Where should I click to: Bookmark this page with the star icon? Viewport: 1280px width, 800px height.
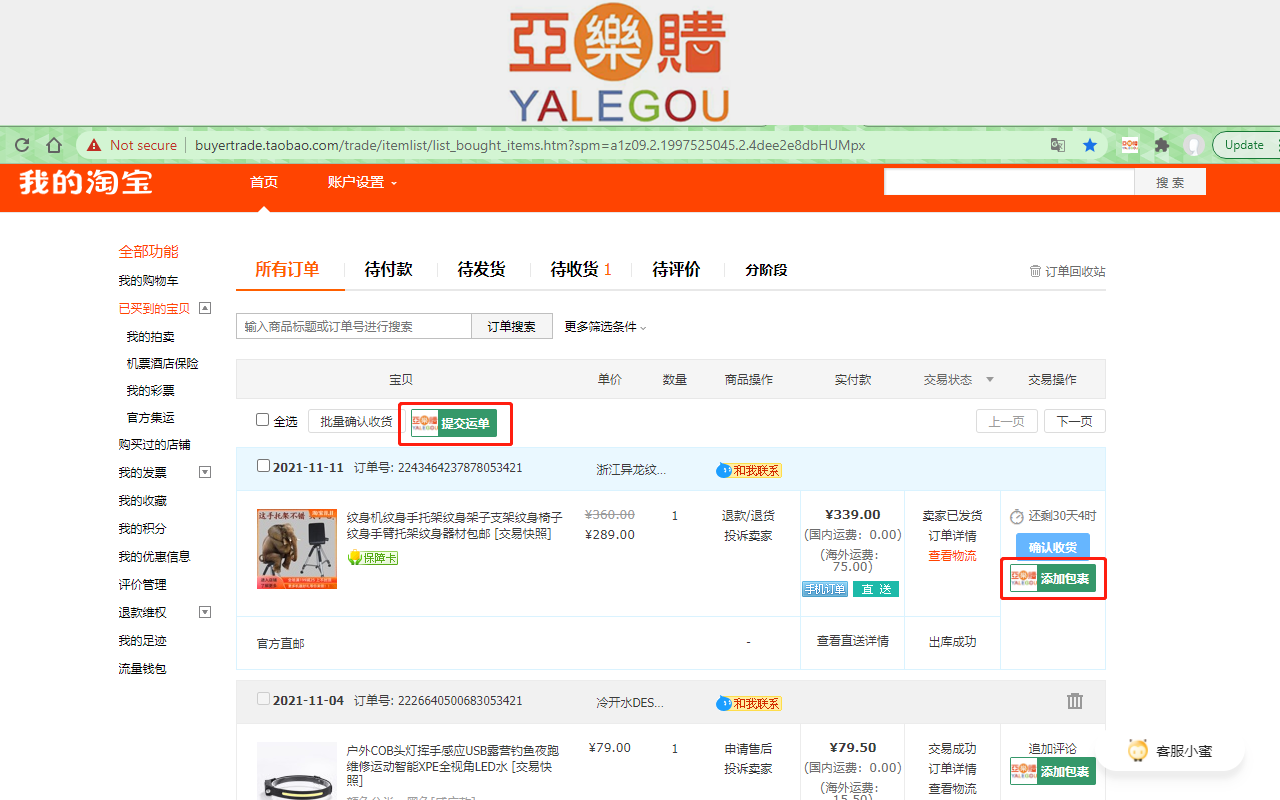(x=1090, y=145)
